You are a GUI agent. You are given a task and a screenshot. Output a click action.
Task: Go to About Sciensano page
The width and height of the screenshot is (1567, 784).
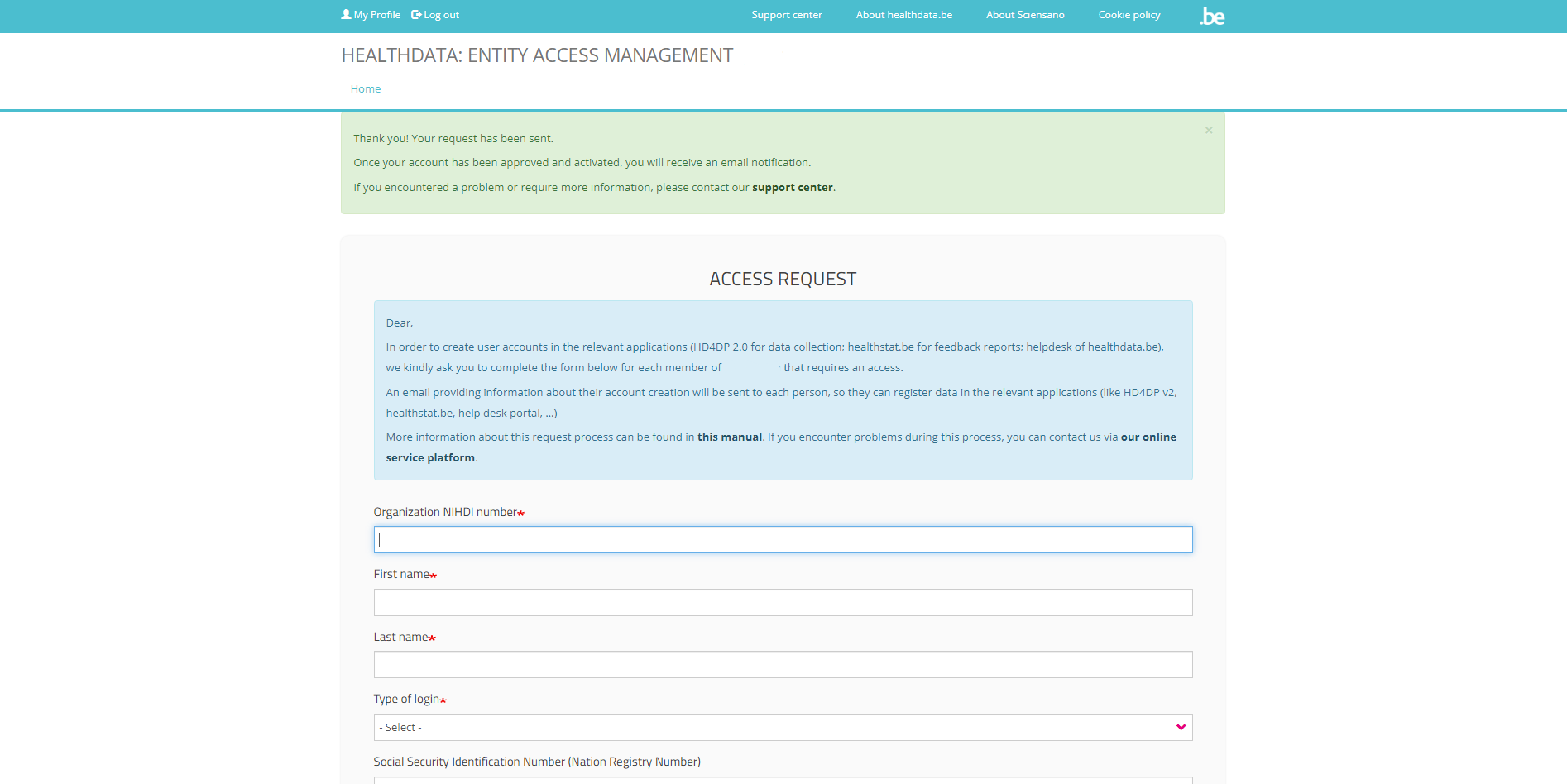[1024, 15]
